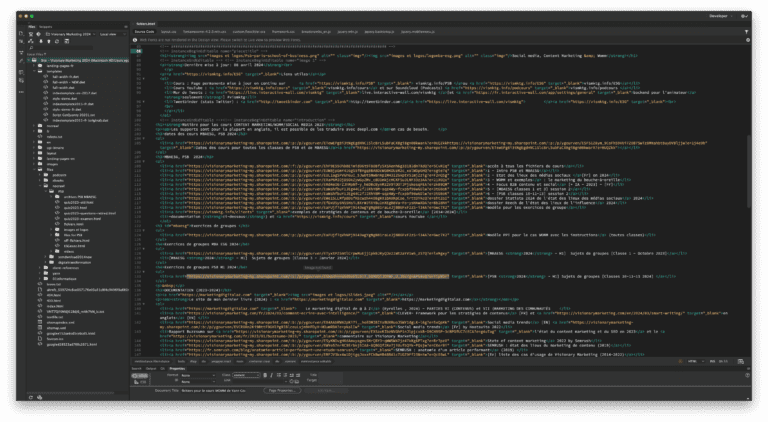768x422 pixels.
Task: Open the layout.css related file tab
Action: 168,31
